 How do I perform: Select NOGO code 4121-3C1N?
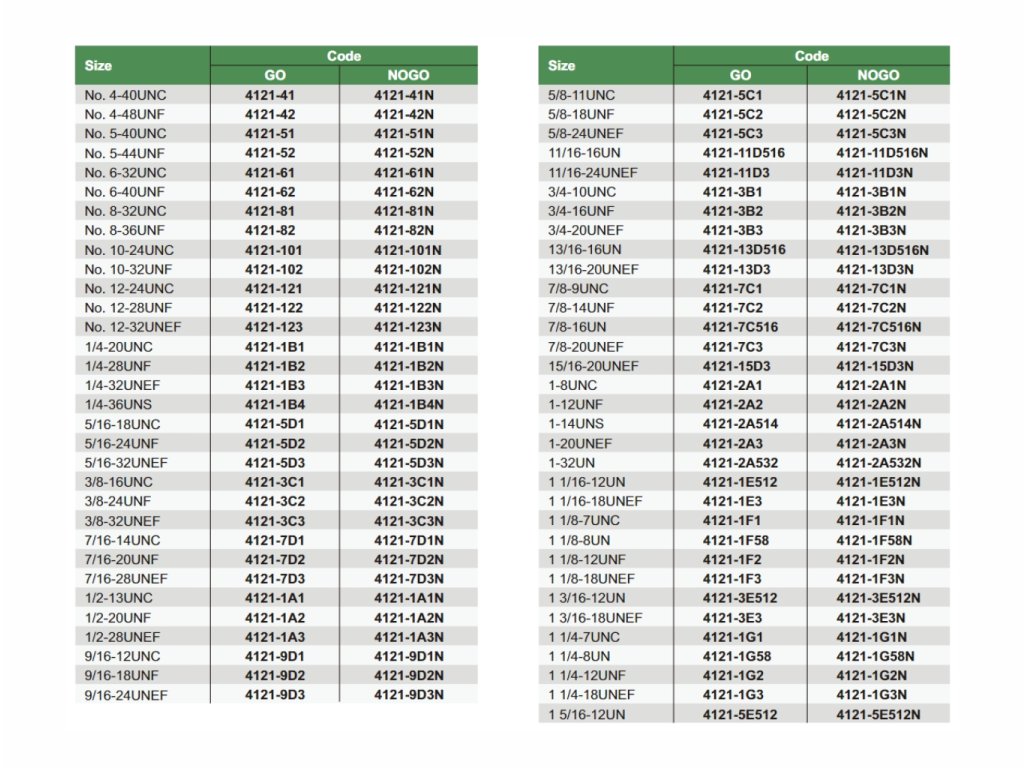click(409, 482)
